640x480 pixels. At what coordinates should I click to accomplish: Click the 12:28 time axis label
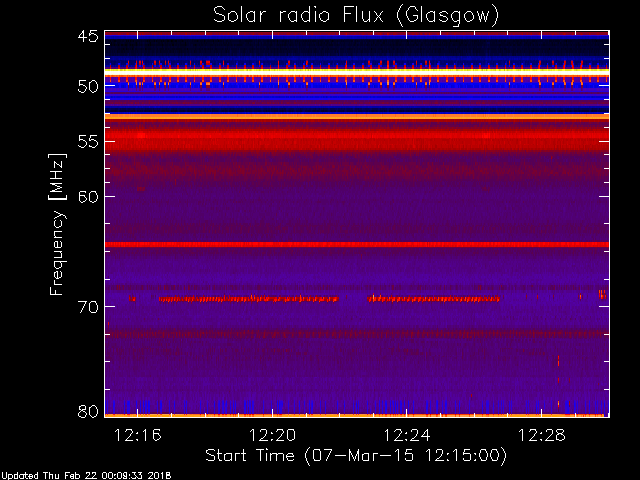point(541,435)
